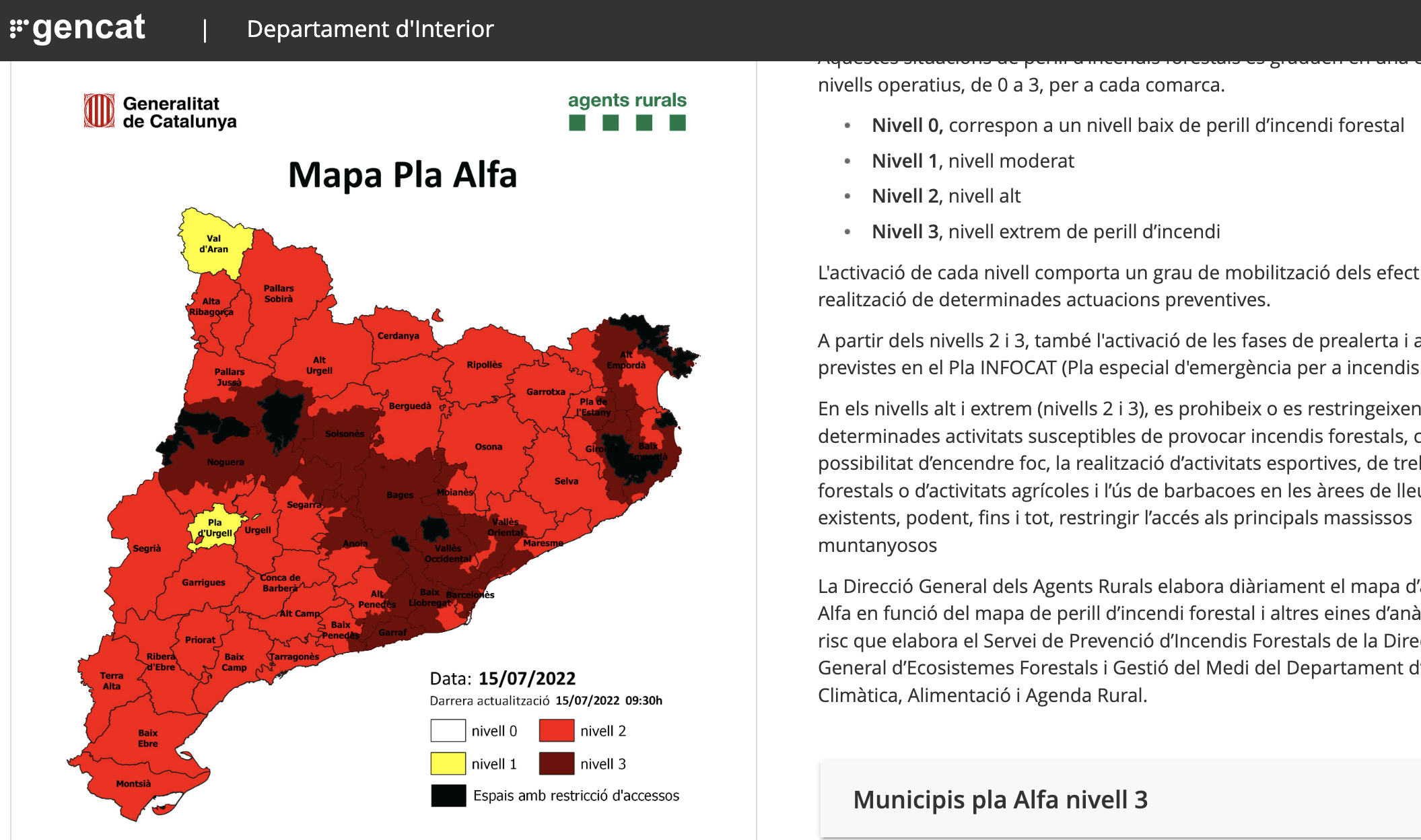Open the Departament d'Interior header link

[370, 29]
